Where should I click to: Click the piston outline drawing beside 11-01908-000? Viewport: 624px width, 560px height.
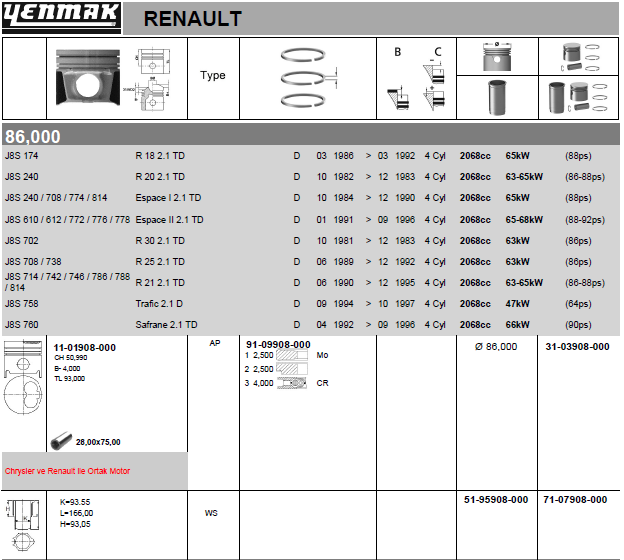click(x=23, y=380)
